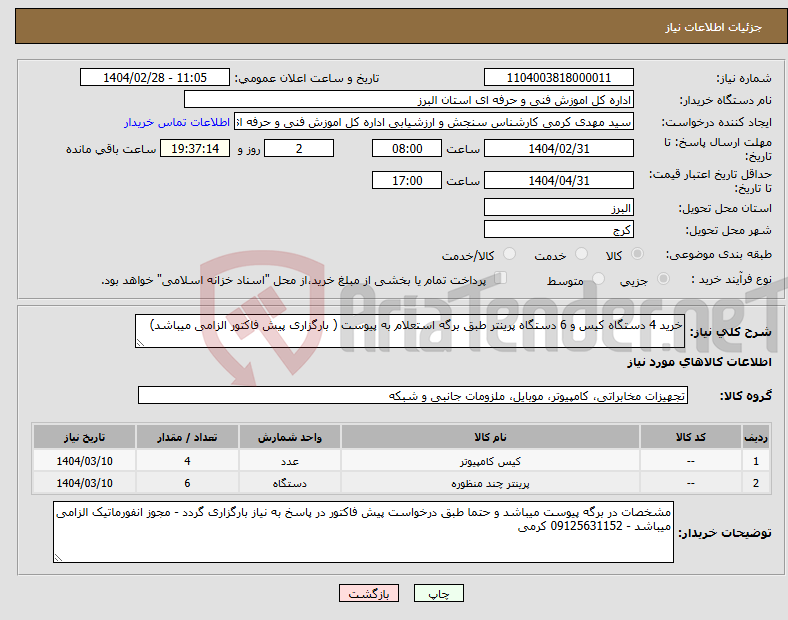The height and width of the screenshot is (620, 788).
Task: Click date 1404/03/10 in پرینتر چند منظوره row
Action: [x=84, y=482]
